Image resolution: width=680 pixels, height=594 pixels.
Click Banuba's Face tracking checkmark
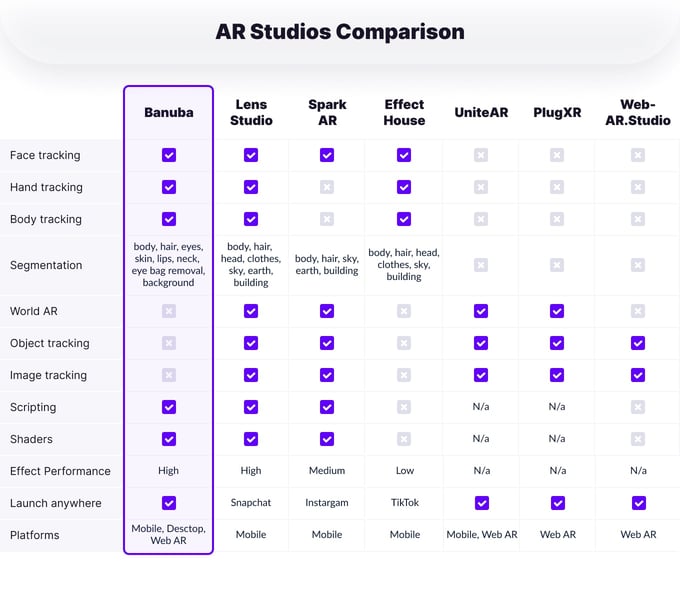point(169,155)
